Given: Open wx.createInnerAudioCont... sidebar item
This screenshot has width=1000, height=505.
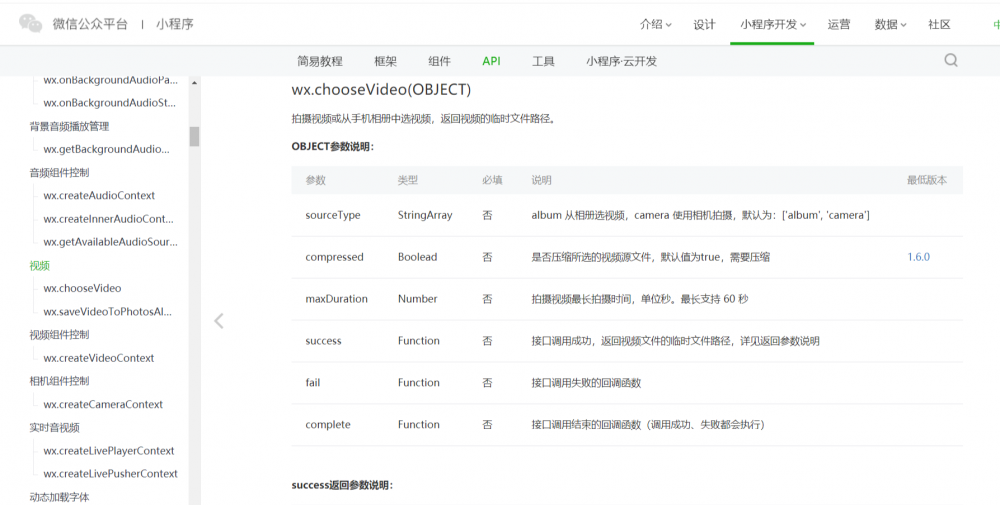Looking at the screenshot, I should coord(108,219).
